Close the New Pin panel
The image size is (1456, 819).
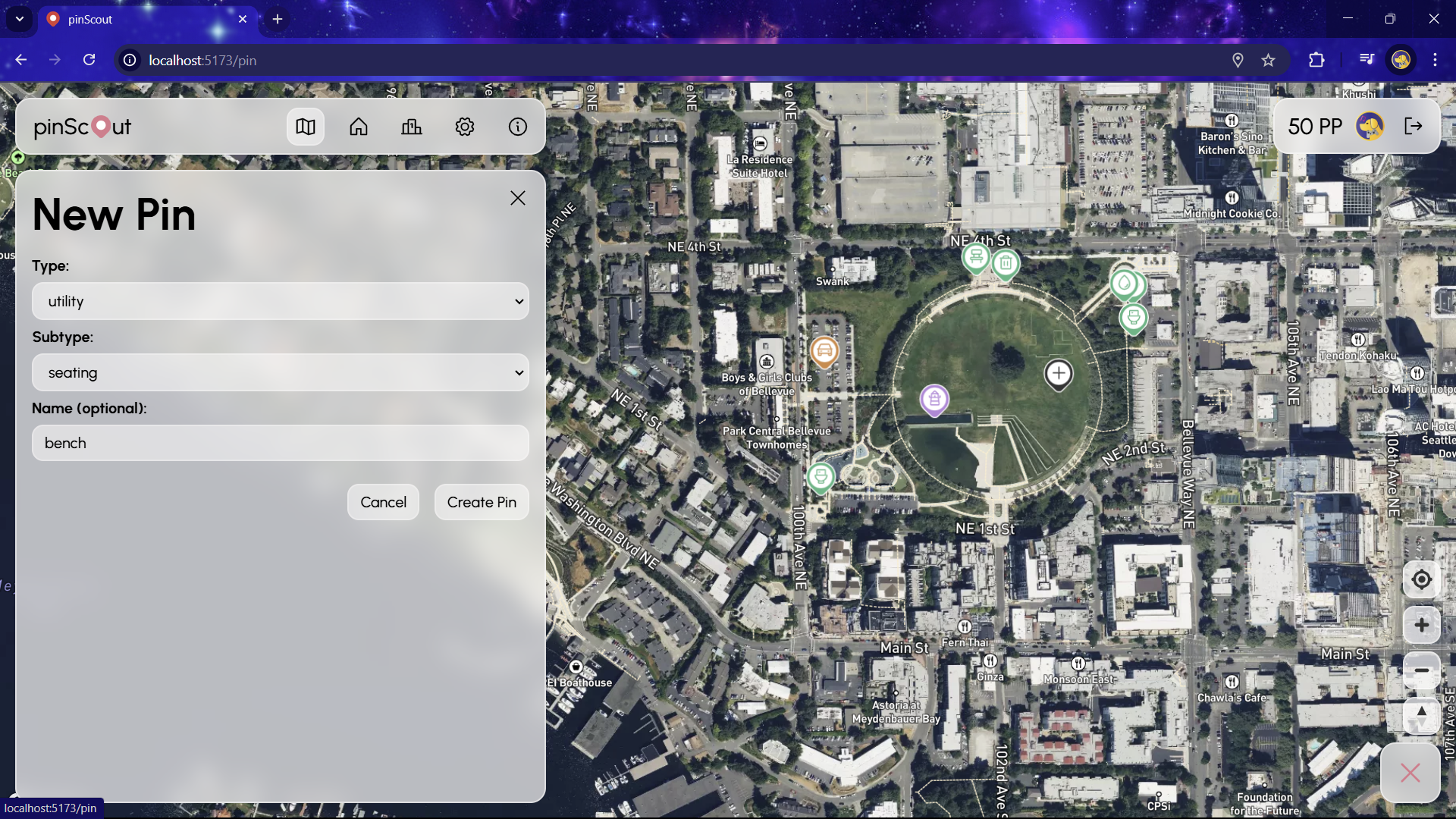click(x=518, y=198)
